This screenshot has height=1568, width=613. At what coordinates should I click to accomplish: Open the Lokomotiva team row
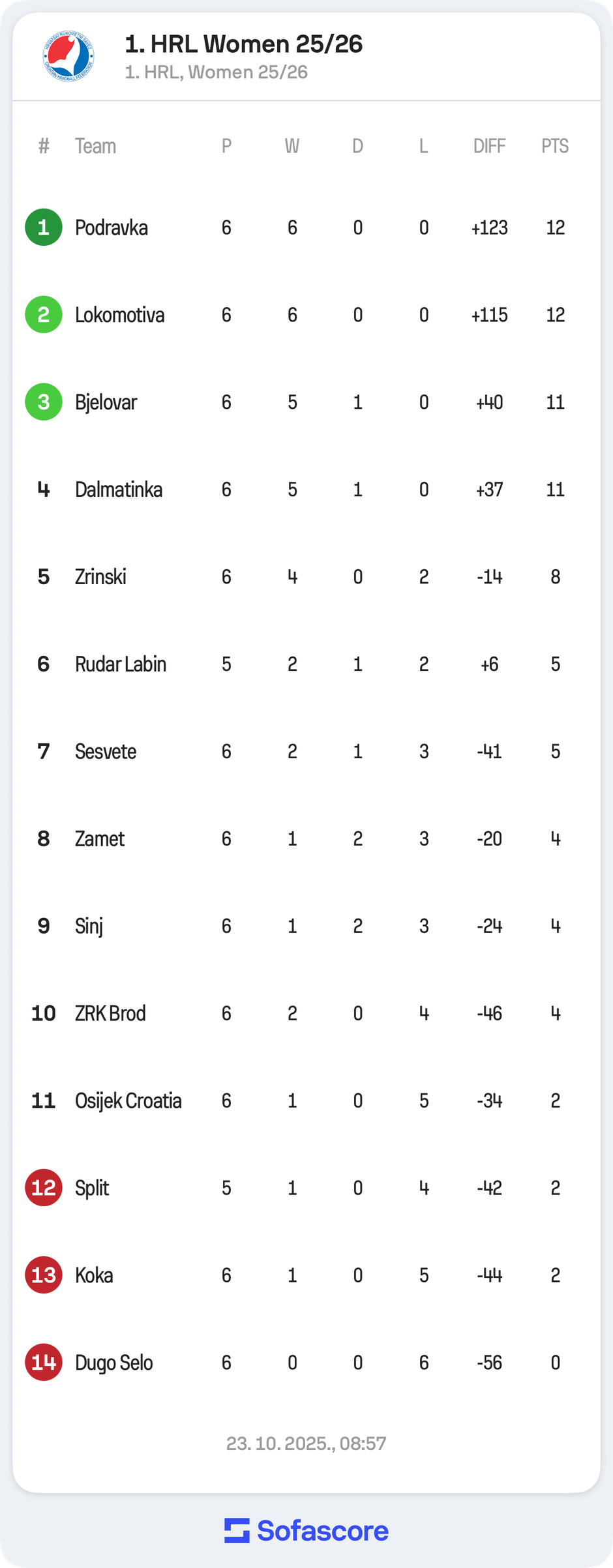click(120, 315)
